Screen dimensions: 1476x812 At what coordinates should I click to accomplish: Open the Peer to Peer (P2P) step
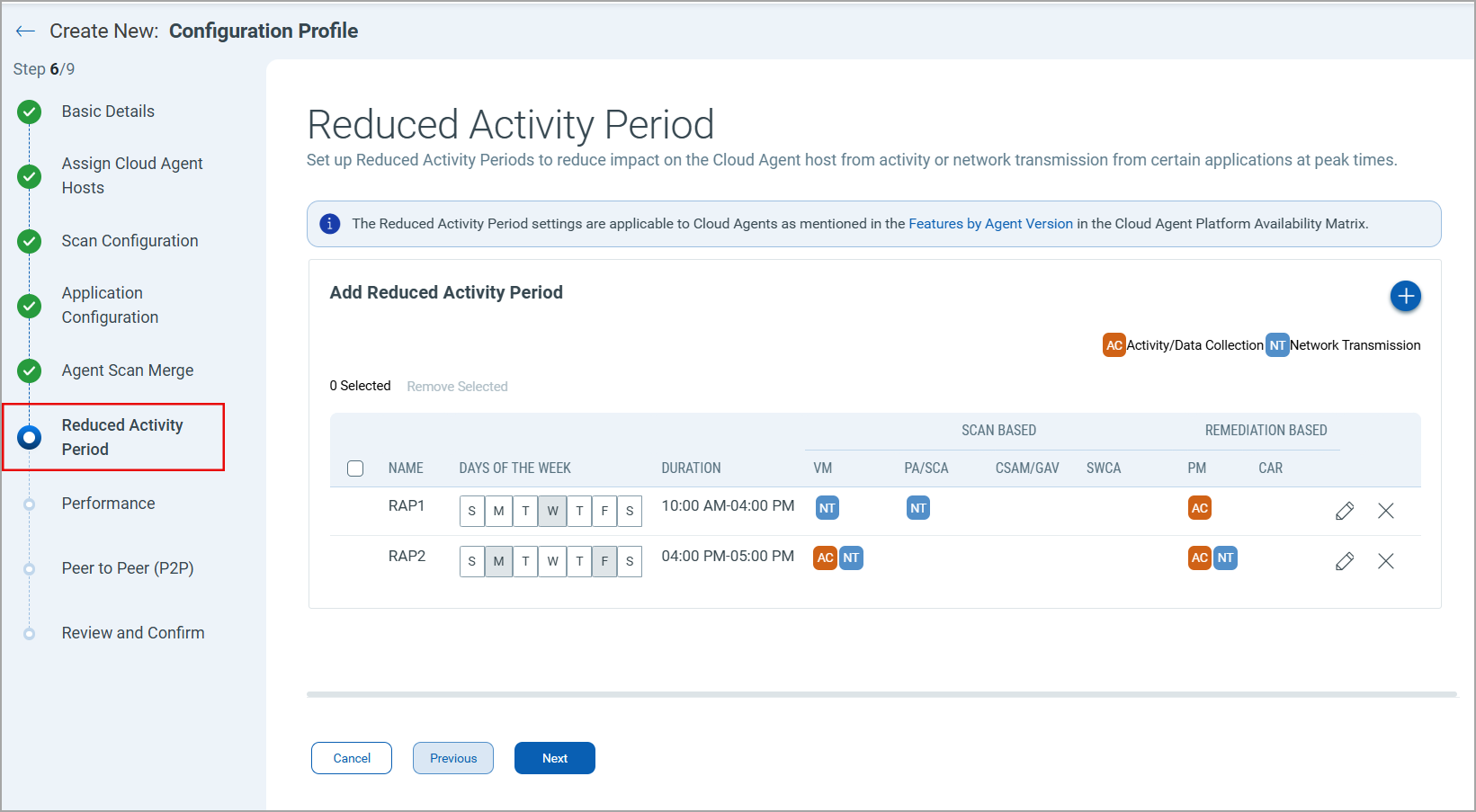(128, 567)
